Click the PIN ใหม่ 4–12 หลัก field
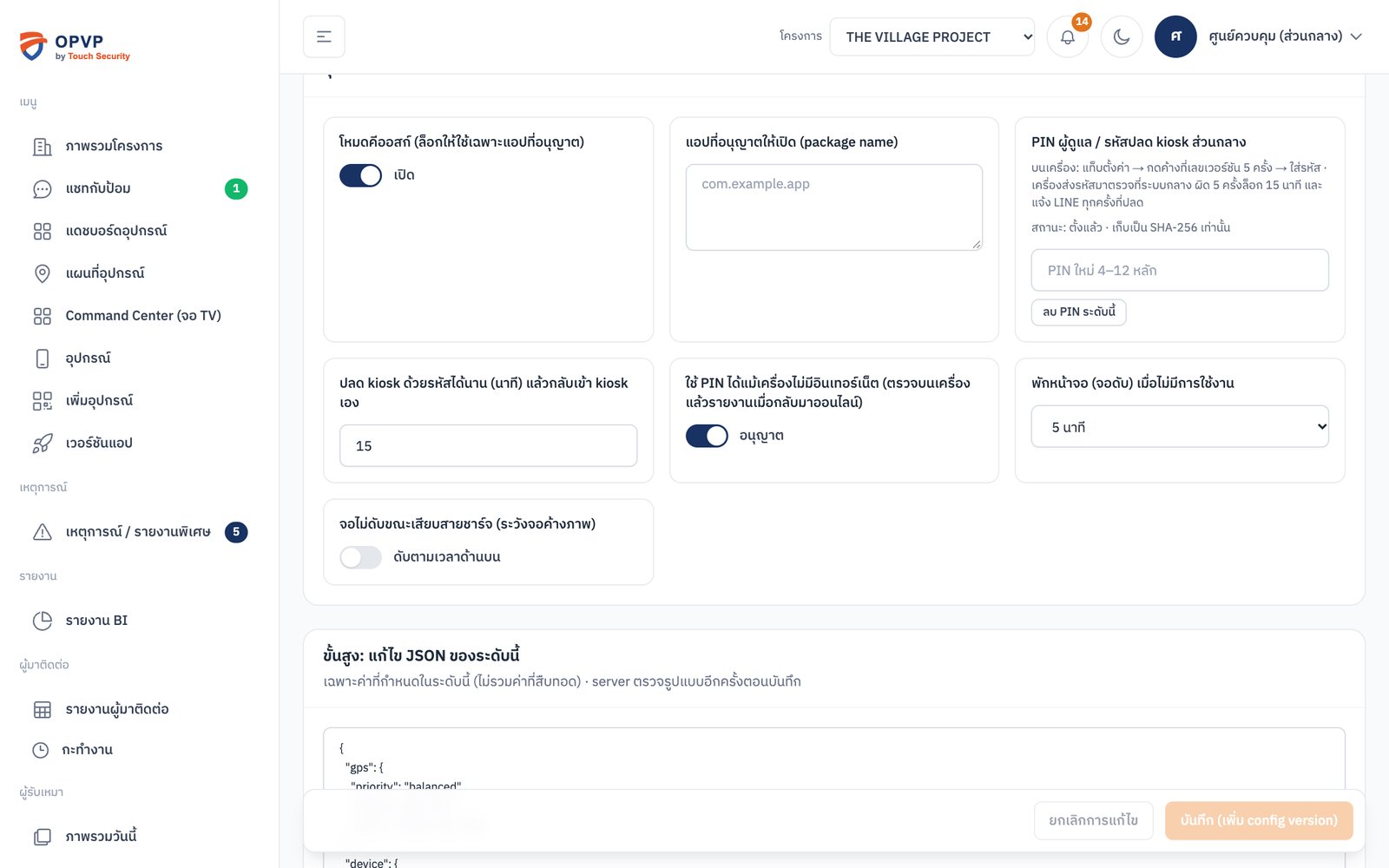 pyautogui.click(x=1180, y=270)
